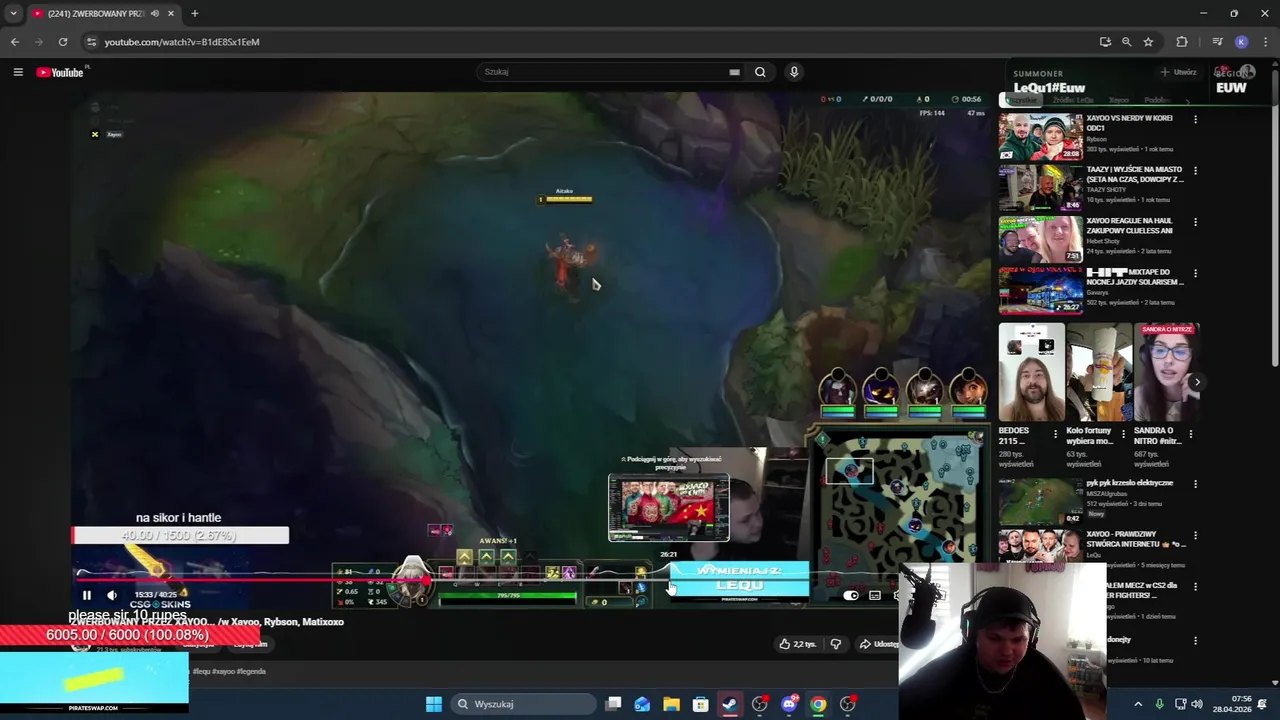Open options for pyk pyk krzesło video

tap(1195, 484)
